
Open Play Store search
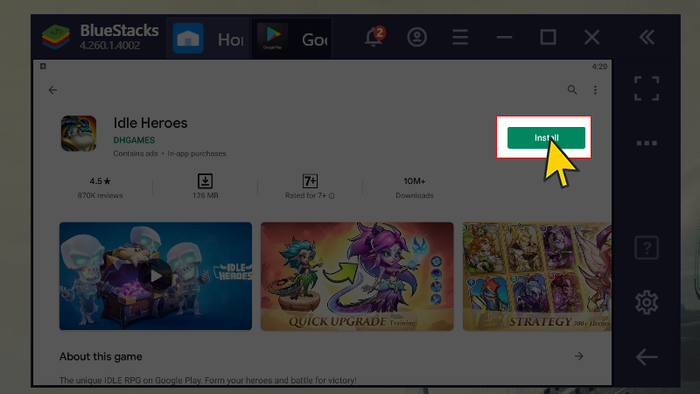[x=572, y=90]
